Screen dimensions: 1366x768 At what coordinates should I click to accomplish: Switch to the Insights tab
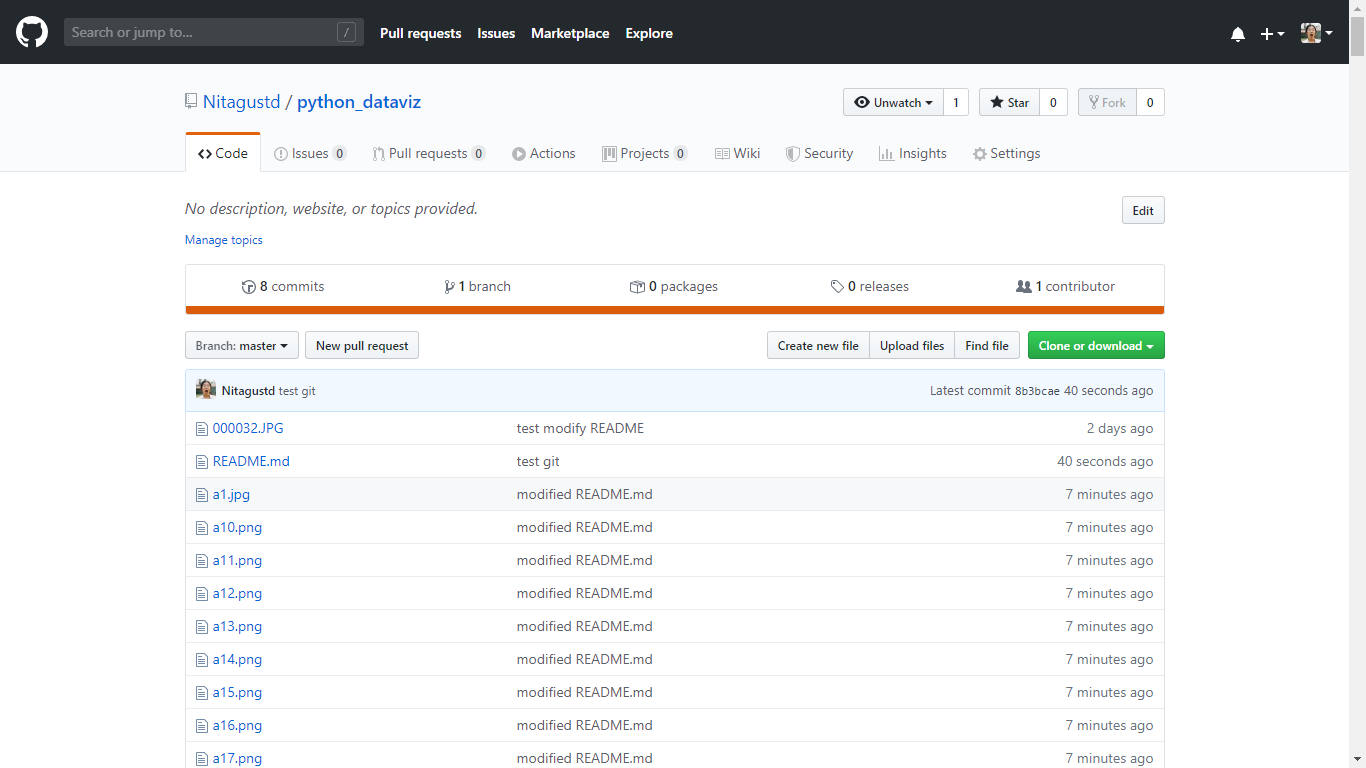tap(913, 153)
